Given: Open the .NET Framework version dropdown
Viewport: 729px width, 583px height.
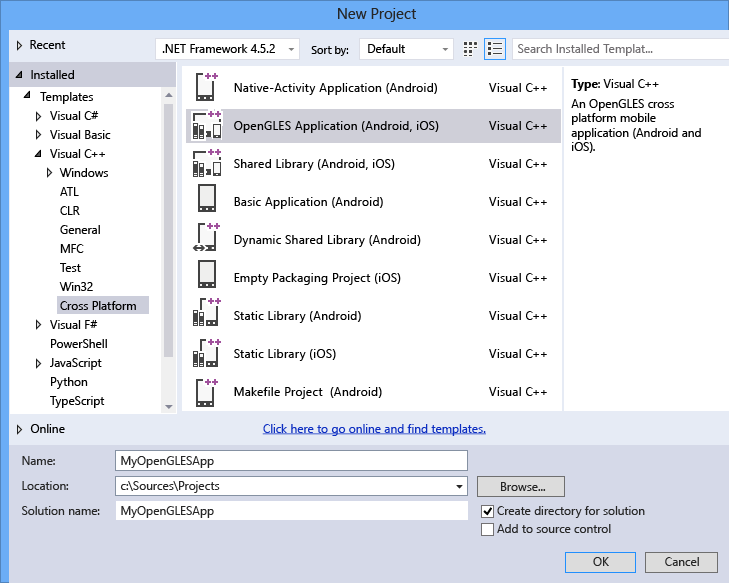Looking at the screenshot, I should click(x=227, y=49).
